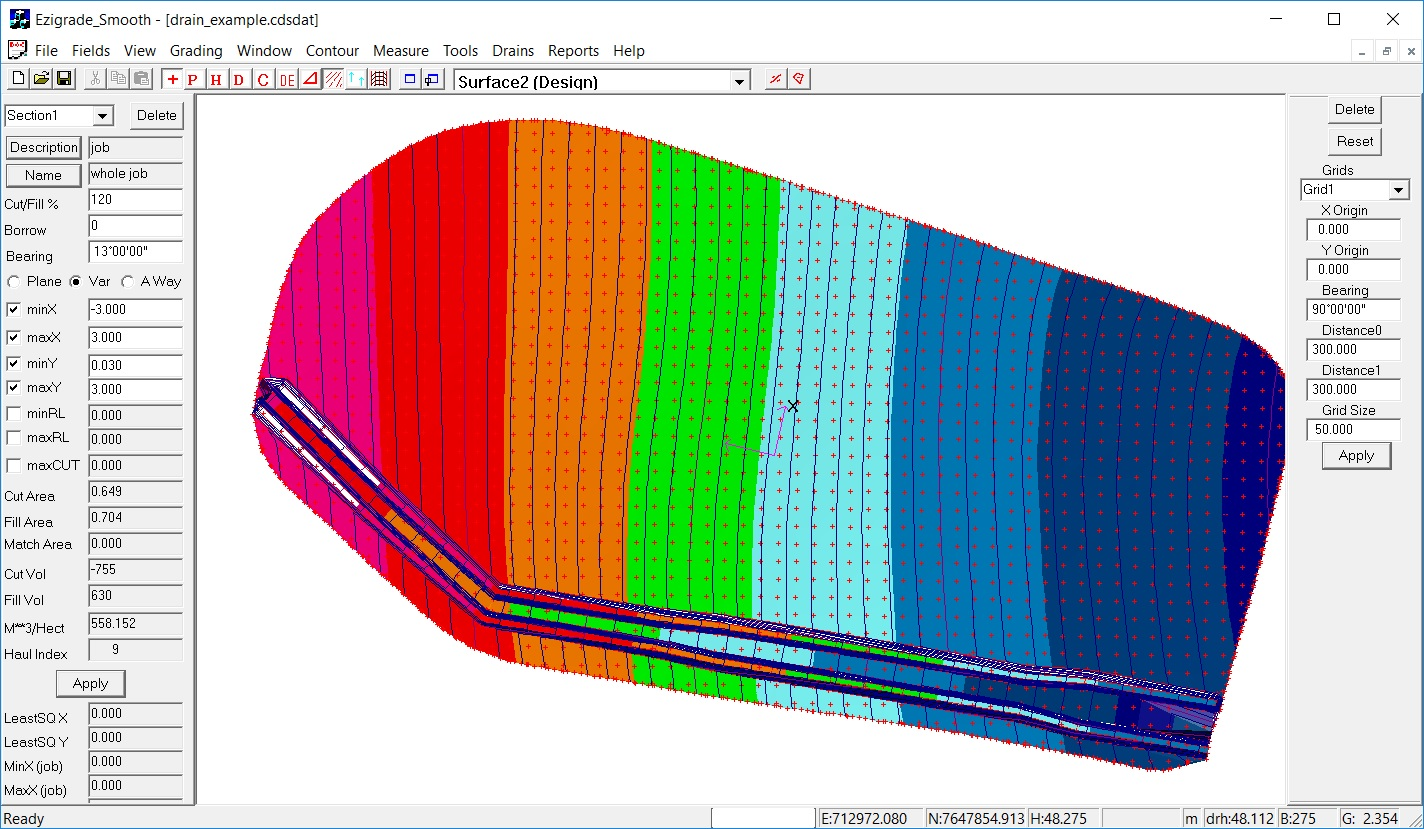
Task: Click the red grid mesh toolbar icon
Action: pos(380,80)
